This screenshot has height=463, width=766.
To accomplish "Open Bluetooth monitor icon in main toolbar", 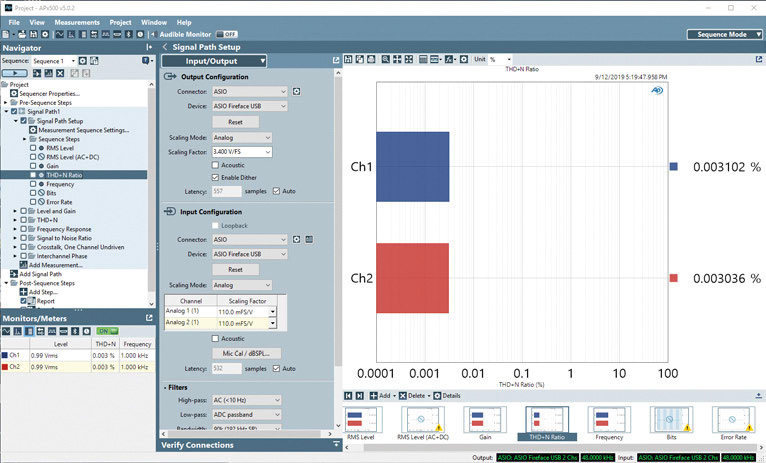I will [129, 34].
